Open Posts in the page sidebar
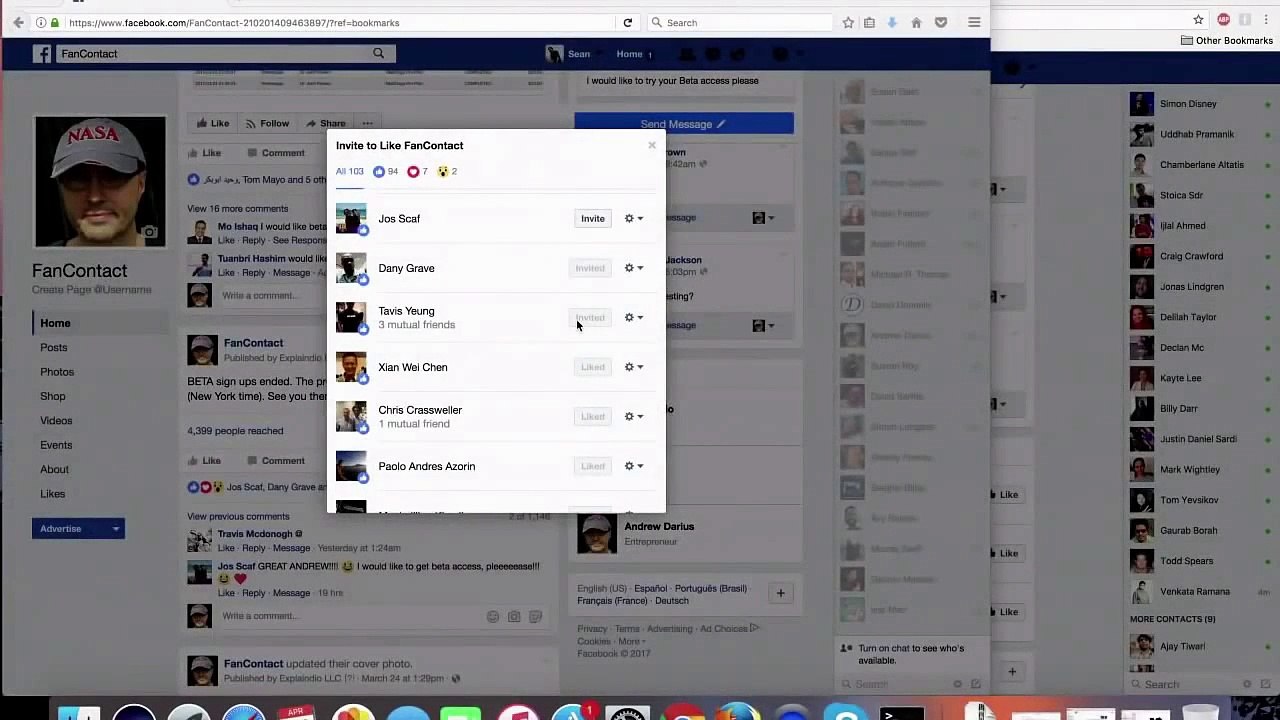1280x720 pixels. [54, 348]
